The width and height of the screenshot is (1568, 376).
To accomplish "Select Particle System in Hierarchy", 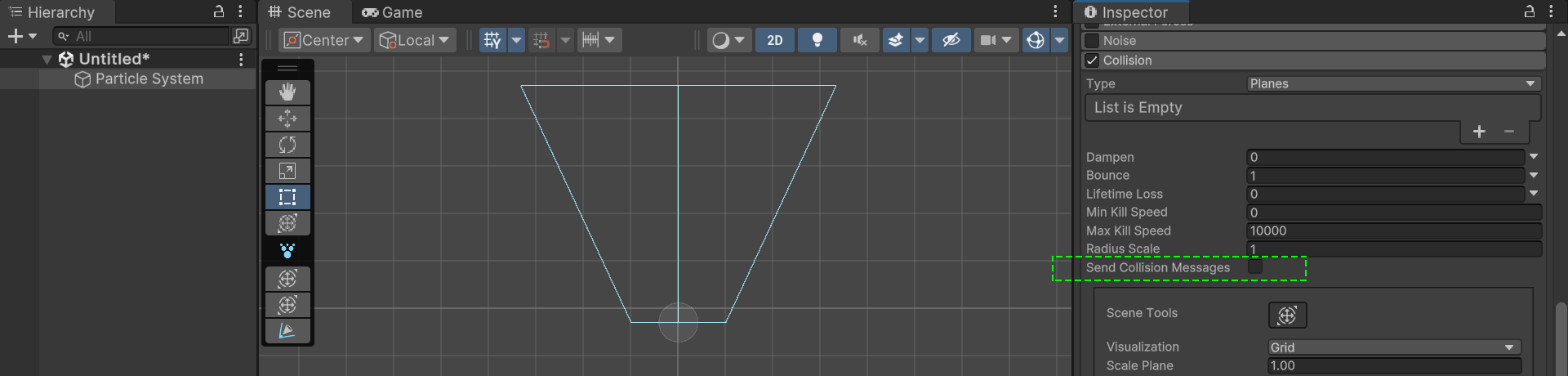I will pos(149,78).
